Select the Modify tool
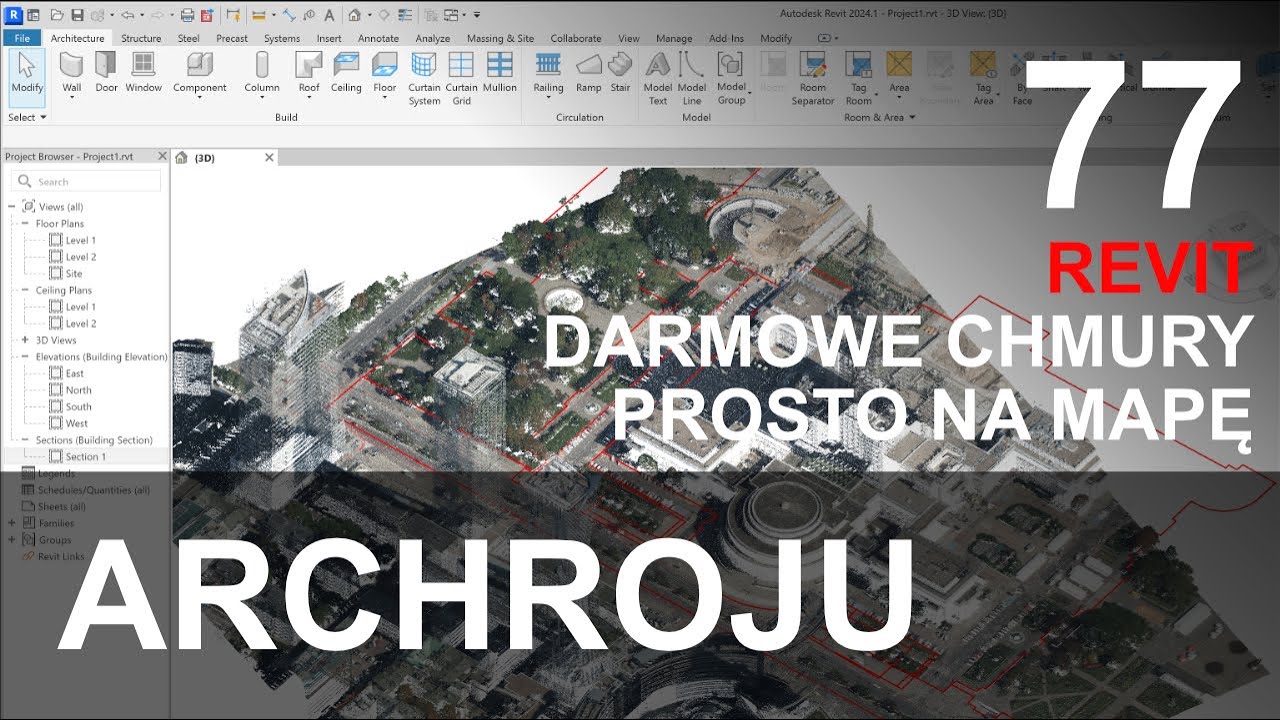Screen dimensions: 1280x720 (x=27, y=76)
